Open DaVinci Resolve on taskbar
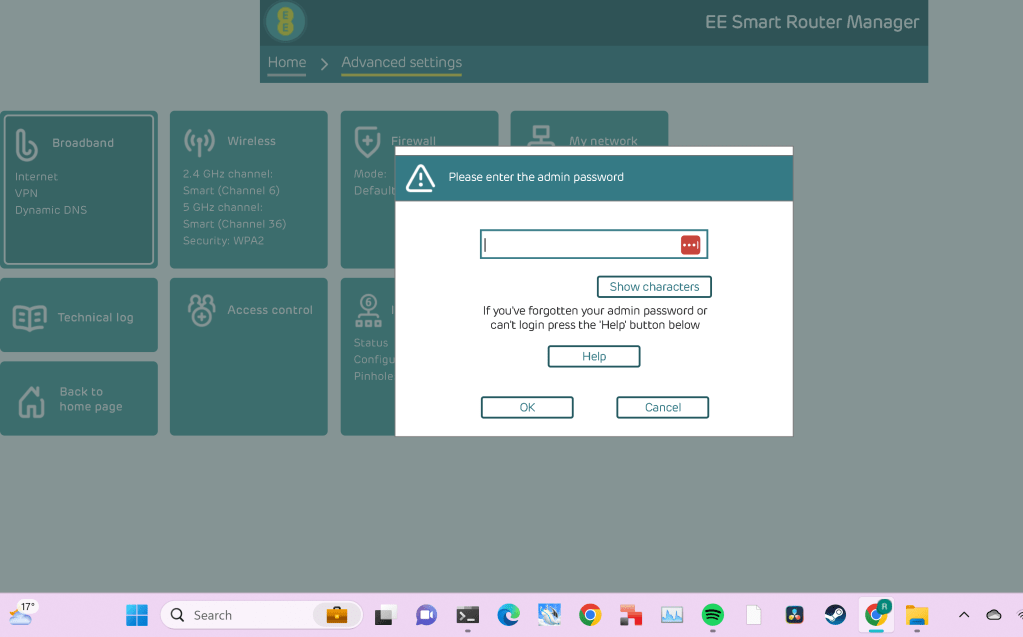This screenshot has height=637, width=1023. (x=794, y=615)
